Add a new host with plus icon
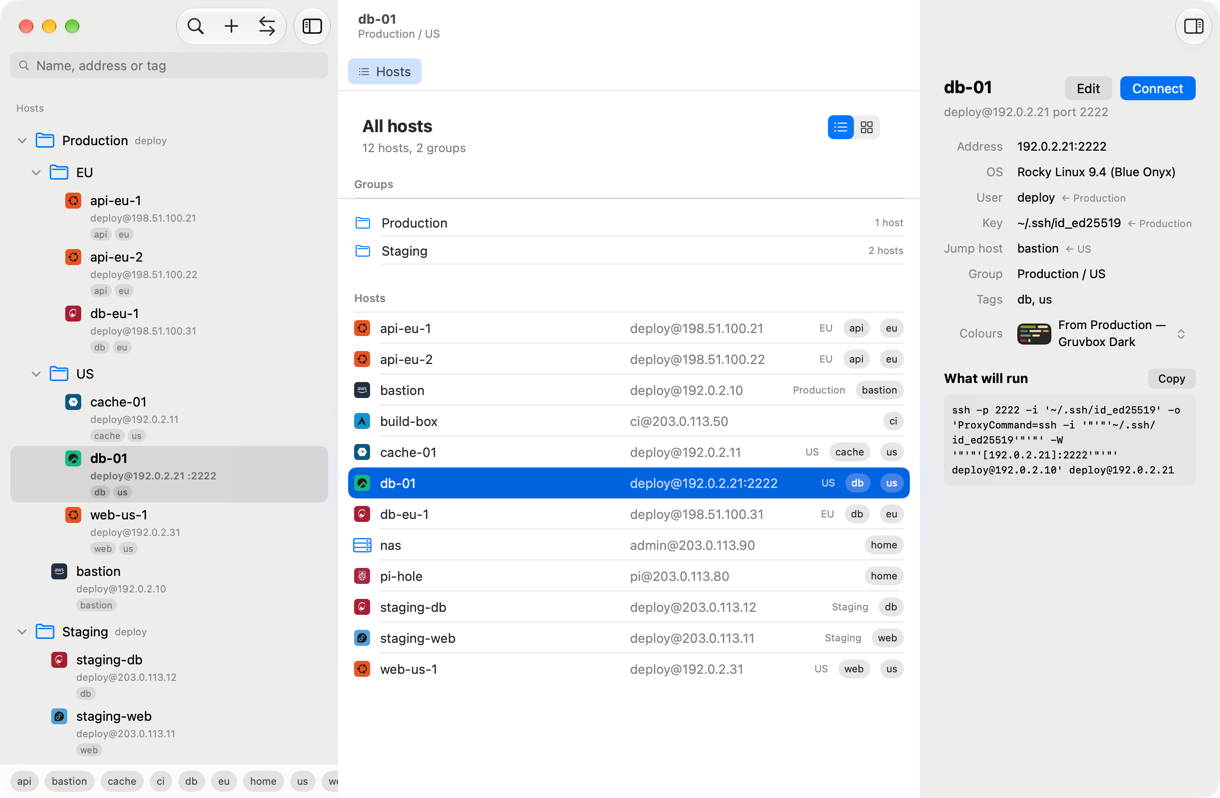 click(x=231, y=27)
